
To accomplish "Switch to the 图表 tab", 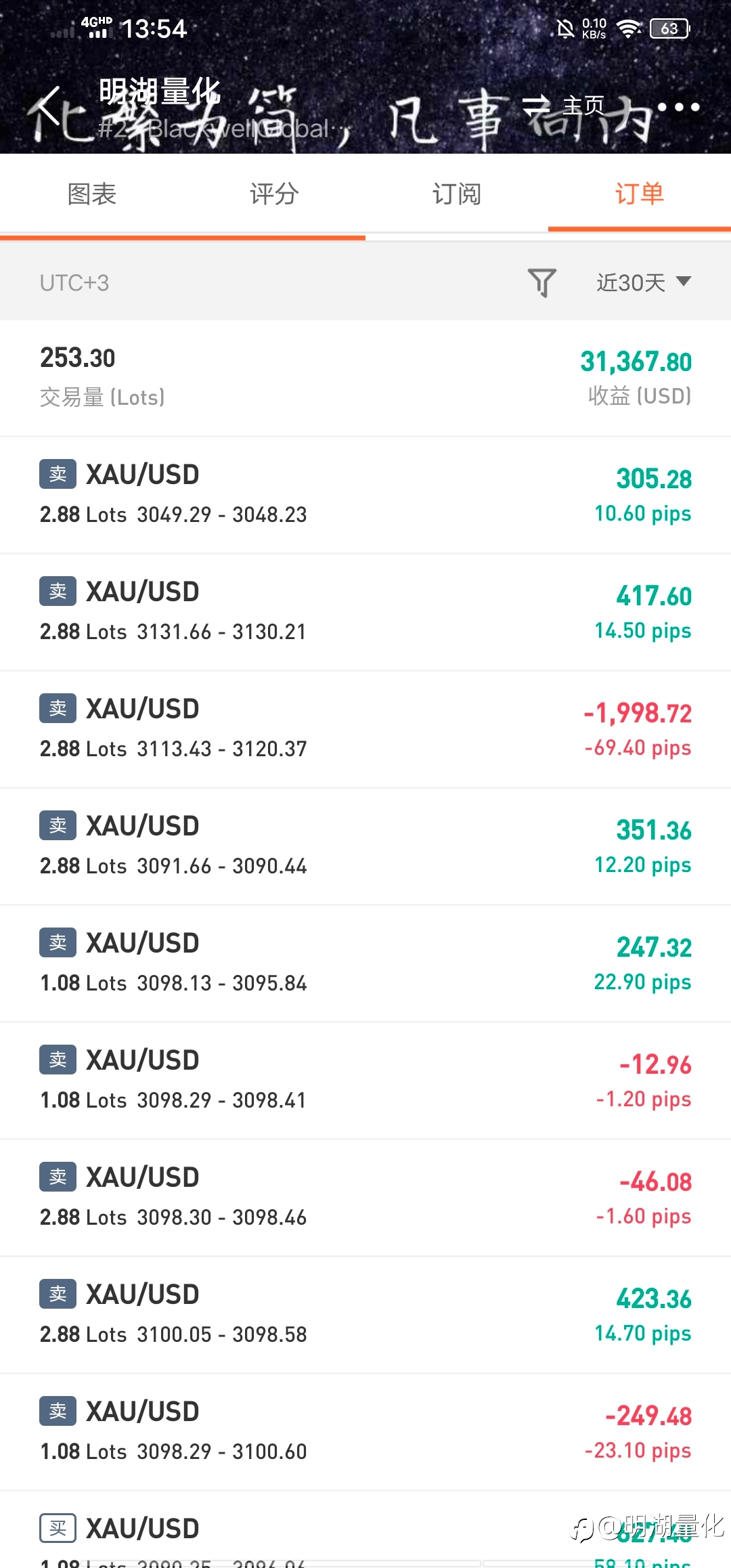I will click(92, 194).
